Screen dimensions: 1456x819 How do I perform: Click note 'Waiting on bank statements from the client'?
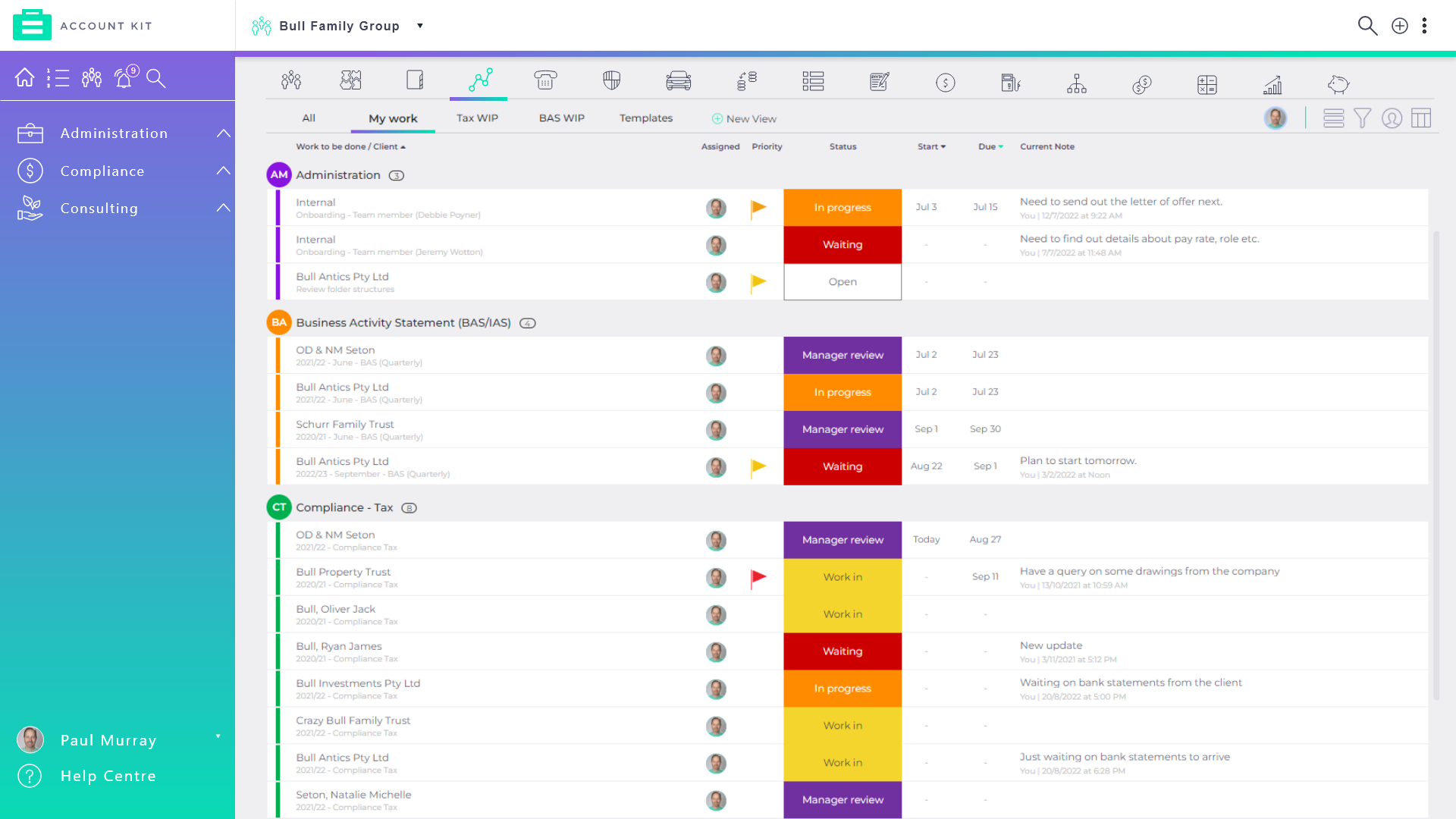pyautogui.click(x=1131, y=682)
